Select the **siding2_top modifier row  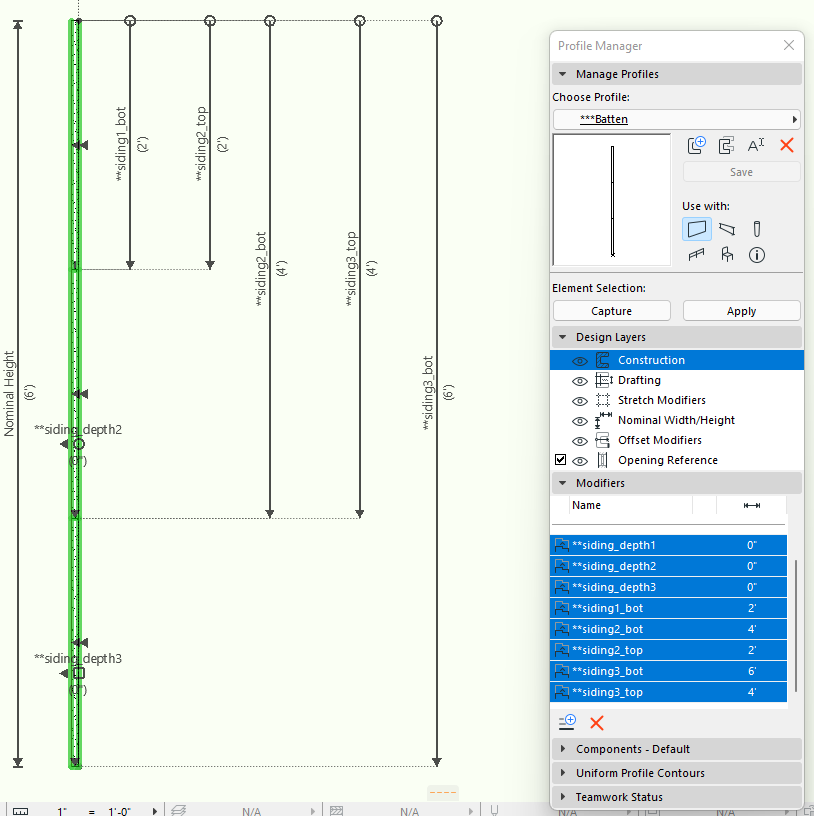(668, 650)
